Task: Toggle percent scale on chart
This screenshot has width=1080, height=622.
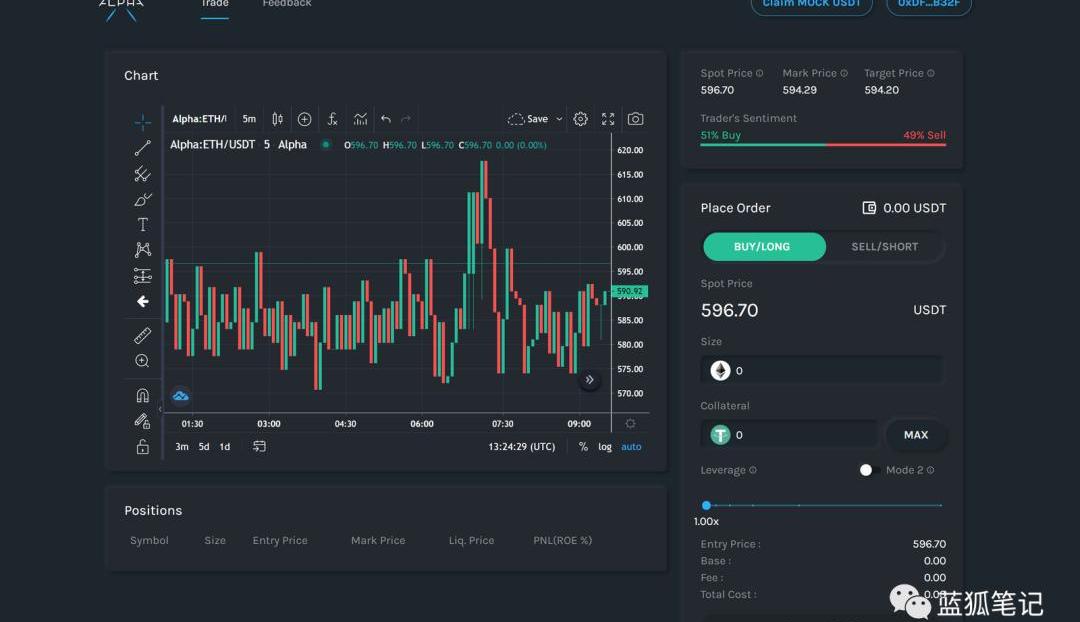Action: pos(583,446)
